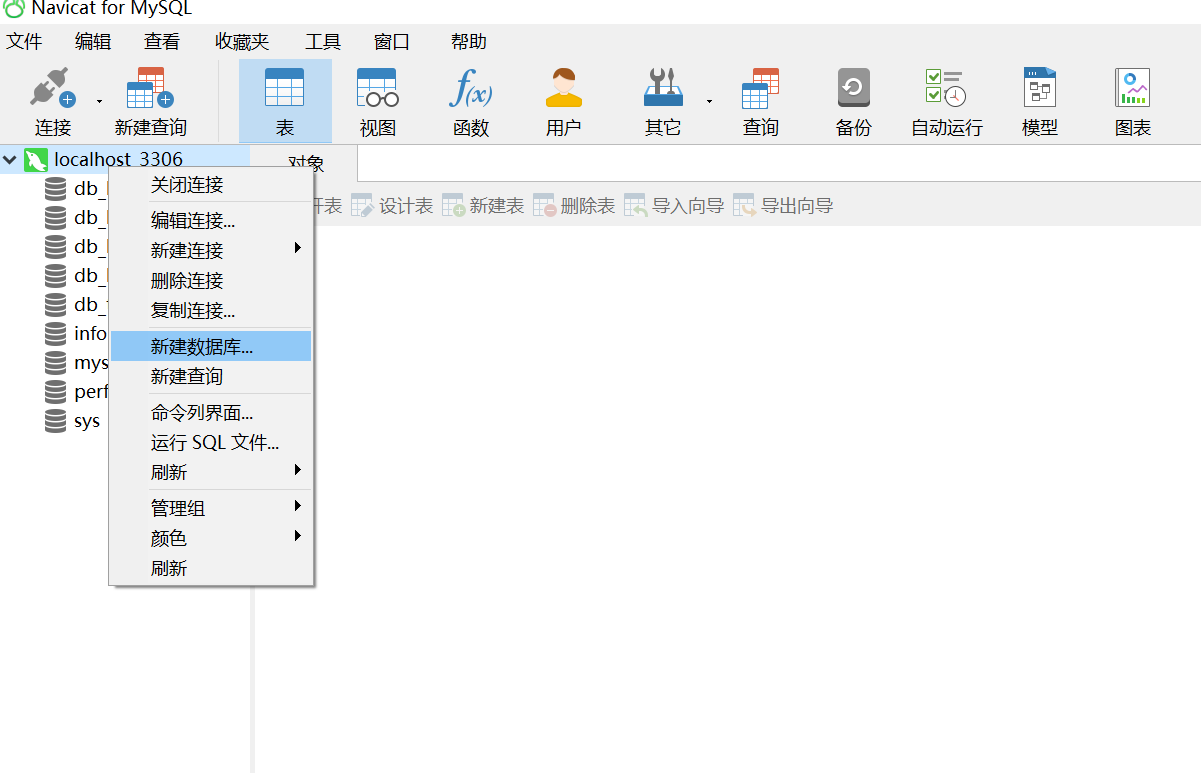Open the Query (查询) toolbar icon
Viewport: 1201px width, 773px height.
[760, 88]
